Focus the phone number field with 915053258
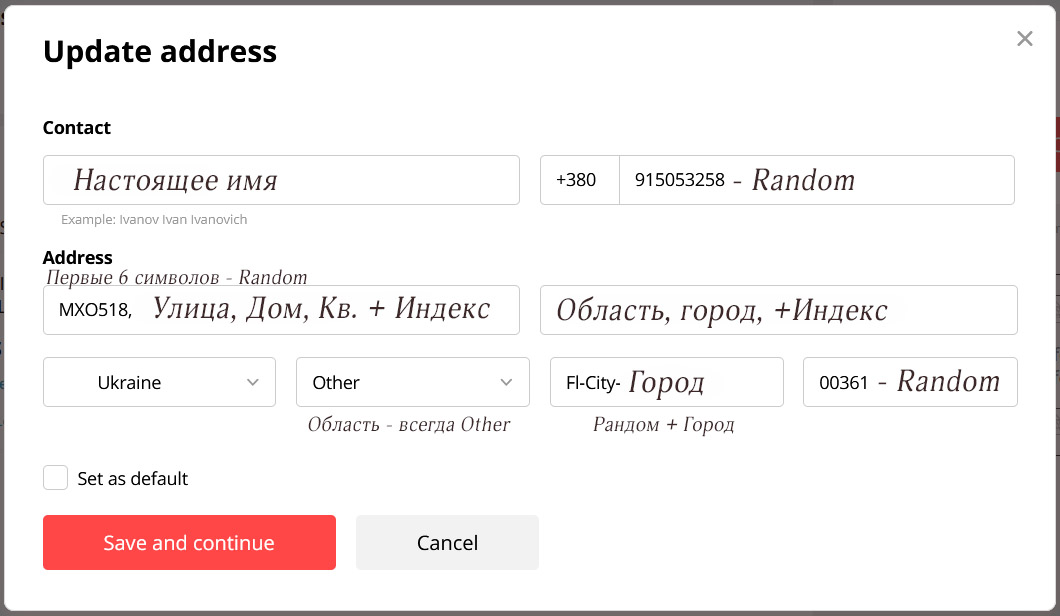 (x=817, y=180)
